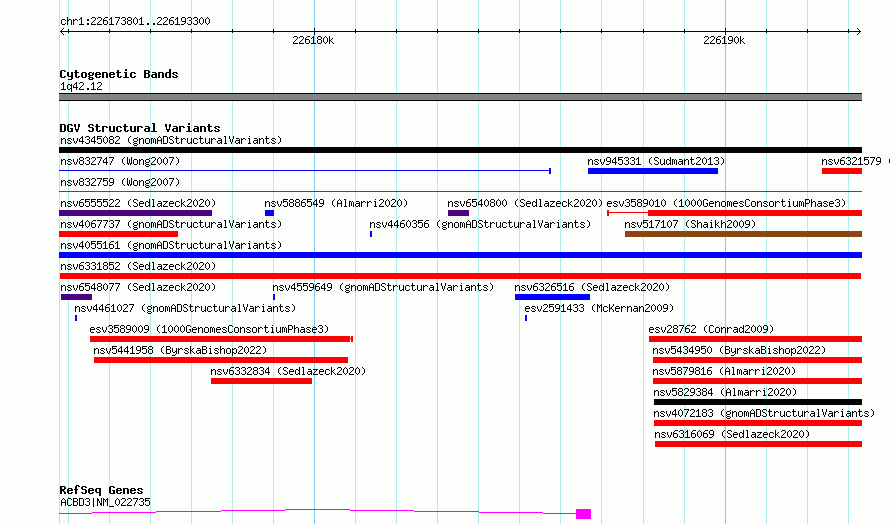Click nsv6321579 red variant bar
The height and width of the screenshot is (524, 890).
click(842, 171)
